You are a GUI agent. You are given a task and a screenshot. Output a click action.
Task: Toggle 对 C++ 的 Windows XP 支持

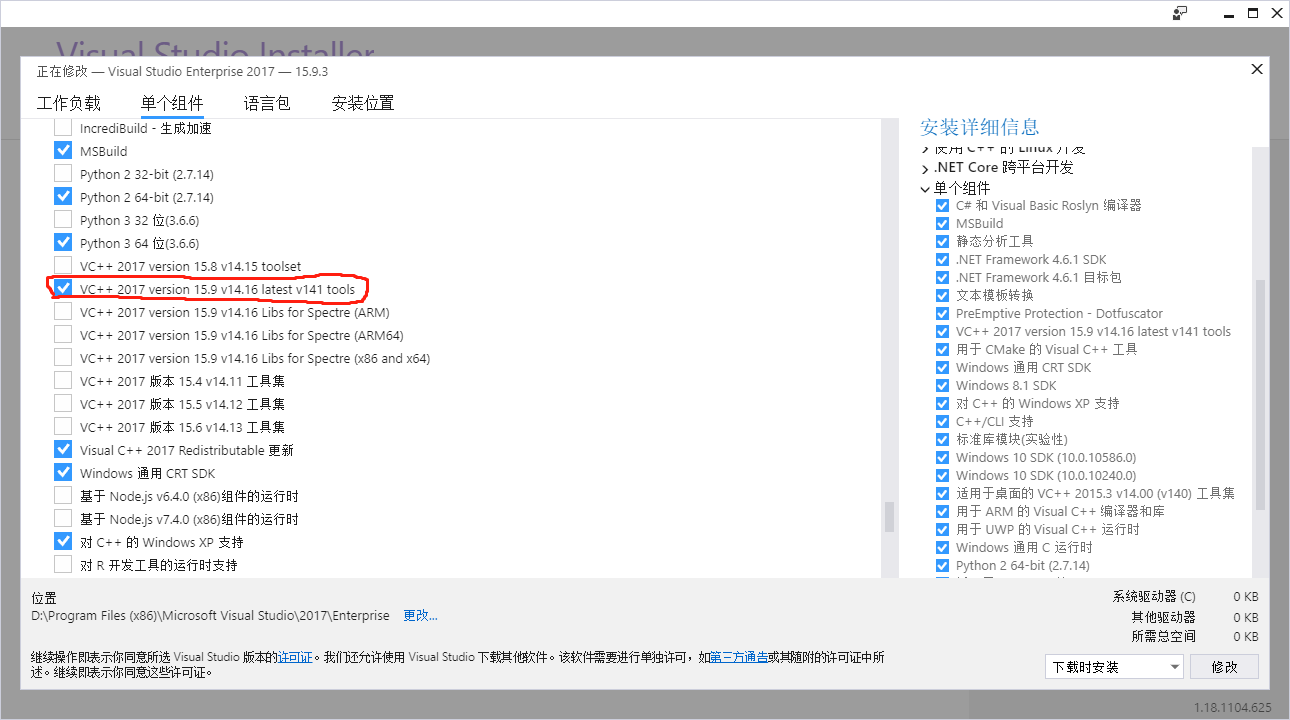[62, 541]
